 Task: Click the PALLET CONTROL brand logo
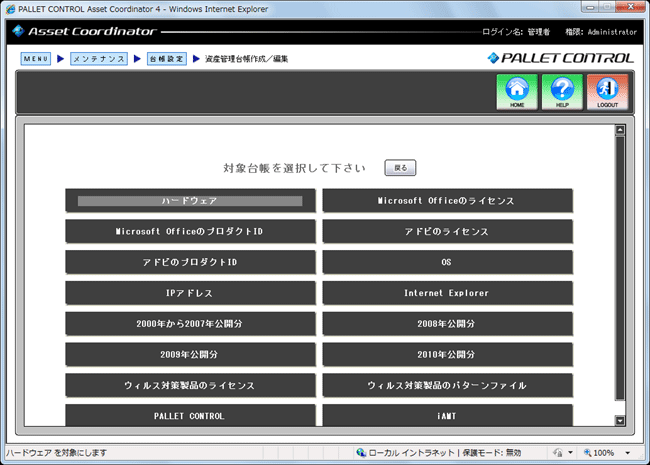pyautogui.click(x=560, y=58)
